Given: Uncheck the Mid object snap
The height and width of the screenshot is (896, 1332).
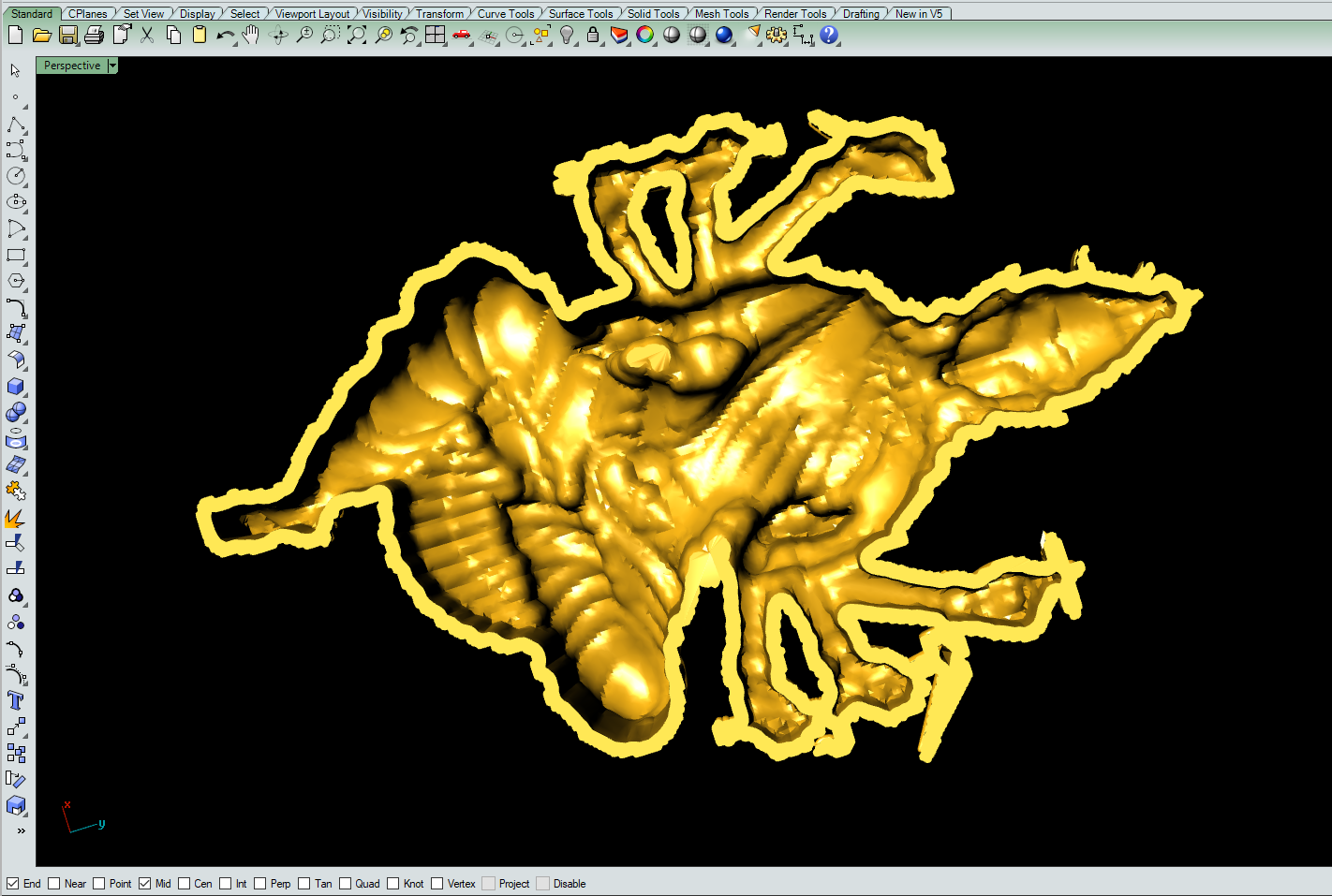Looking at the screenshot, I should (144, 883).
